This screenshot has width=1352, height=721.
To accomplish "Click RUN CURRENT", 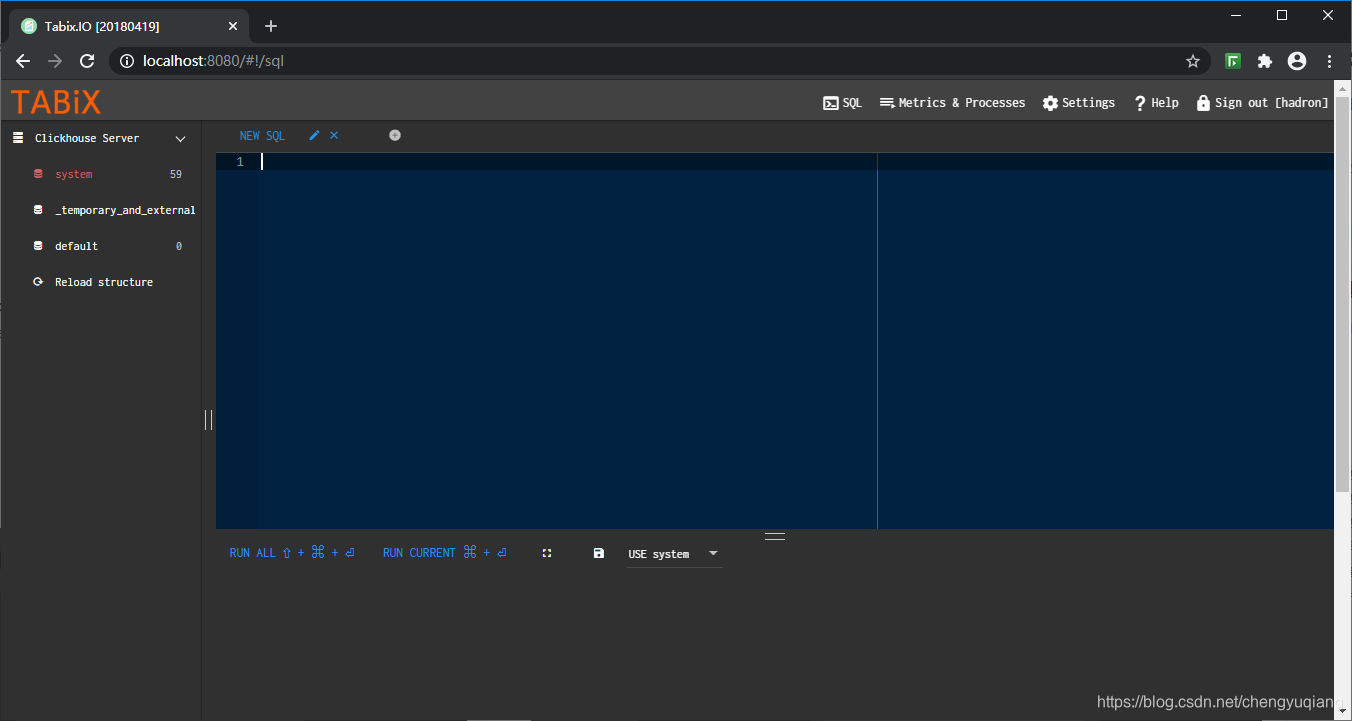I will click(x=445, y=553).
